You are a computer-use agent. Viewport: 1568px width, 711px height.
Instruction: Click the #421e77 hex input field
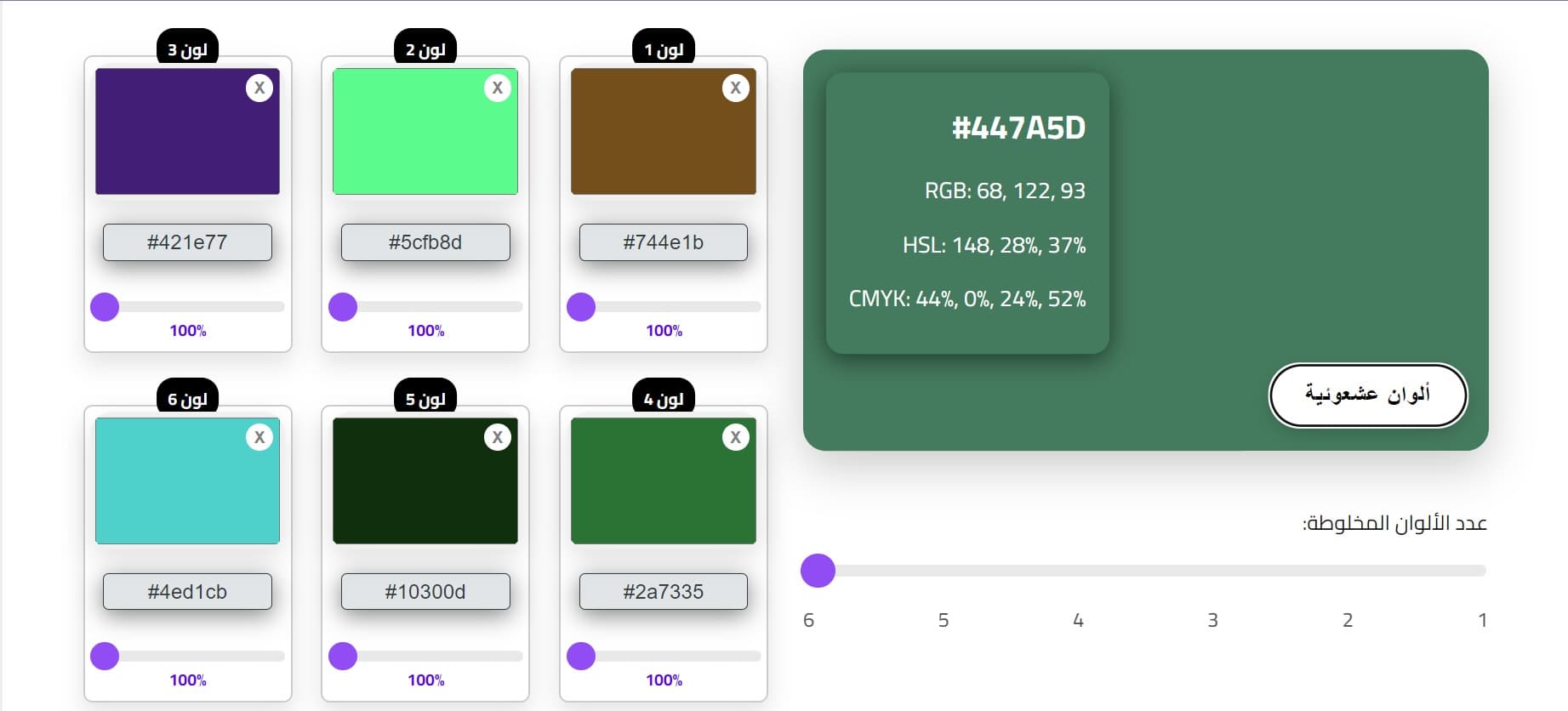click(187, 242)
